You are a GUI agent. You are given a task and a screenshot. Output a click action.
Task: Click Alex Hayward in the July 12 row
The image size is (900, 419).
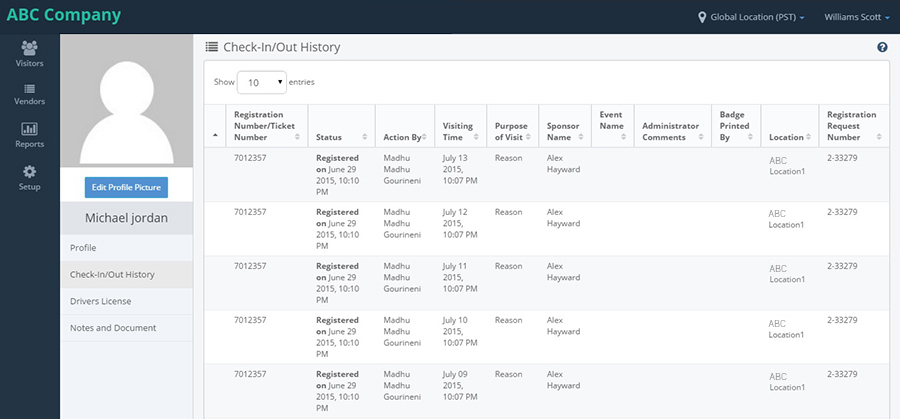coord(564,218)
